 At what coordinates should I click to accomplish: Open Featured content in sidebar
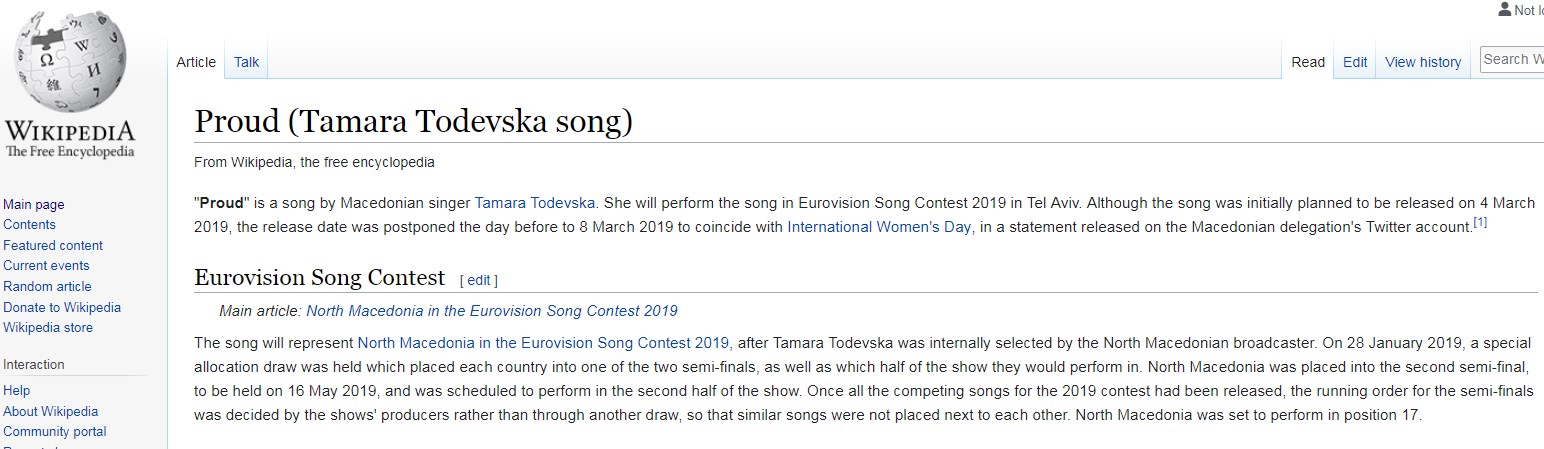[x=53, y=245]
